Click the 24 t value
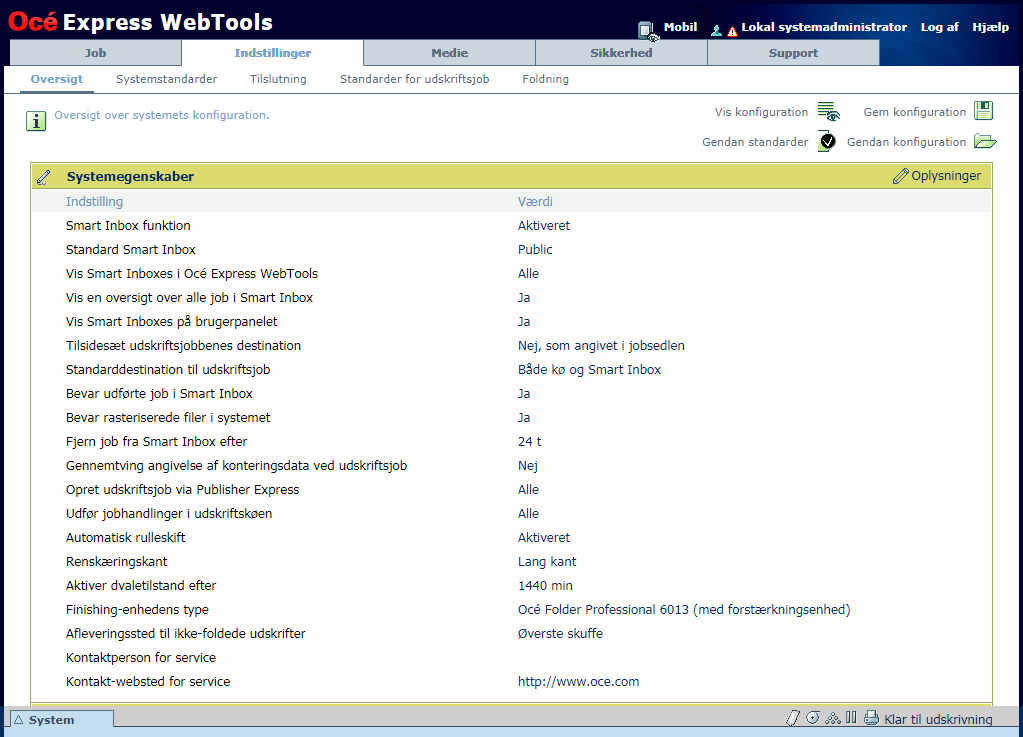The image size is (1023, 737). coord(530,442)
